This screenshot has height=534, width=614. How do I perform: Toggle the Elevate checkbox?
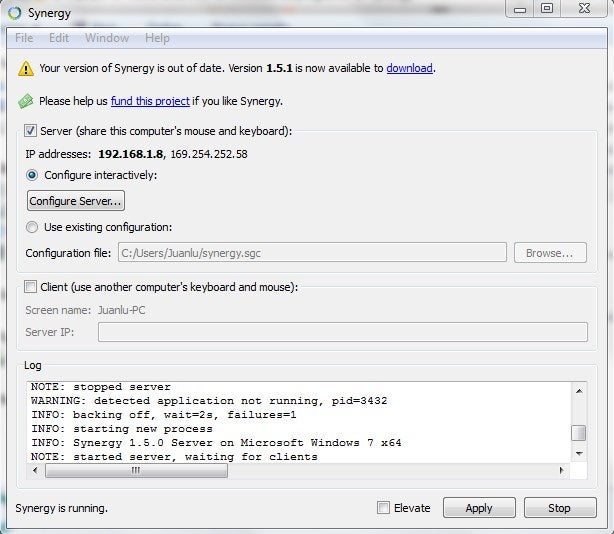point(383,508)
